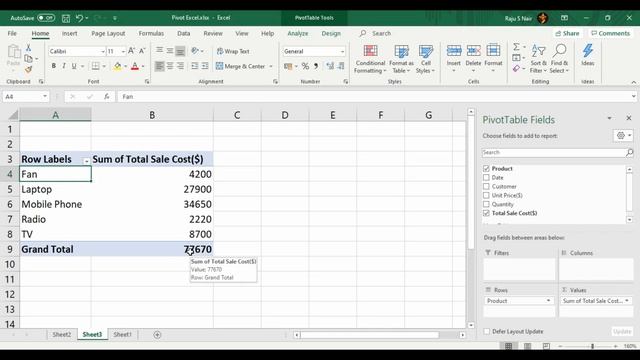Apply Comma Style format
Viewport: 640px width, 360px height.
tap(316, 66)
